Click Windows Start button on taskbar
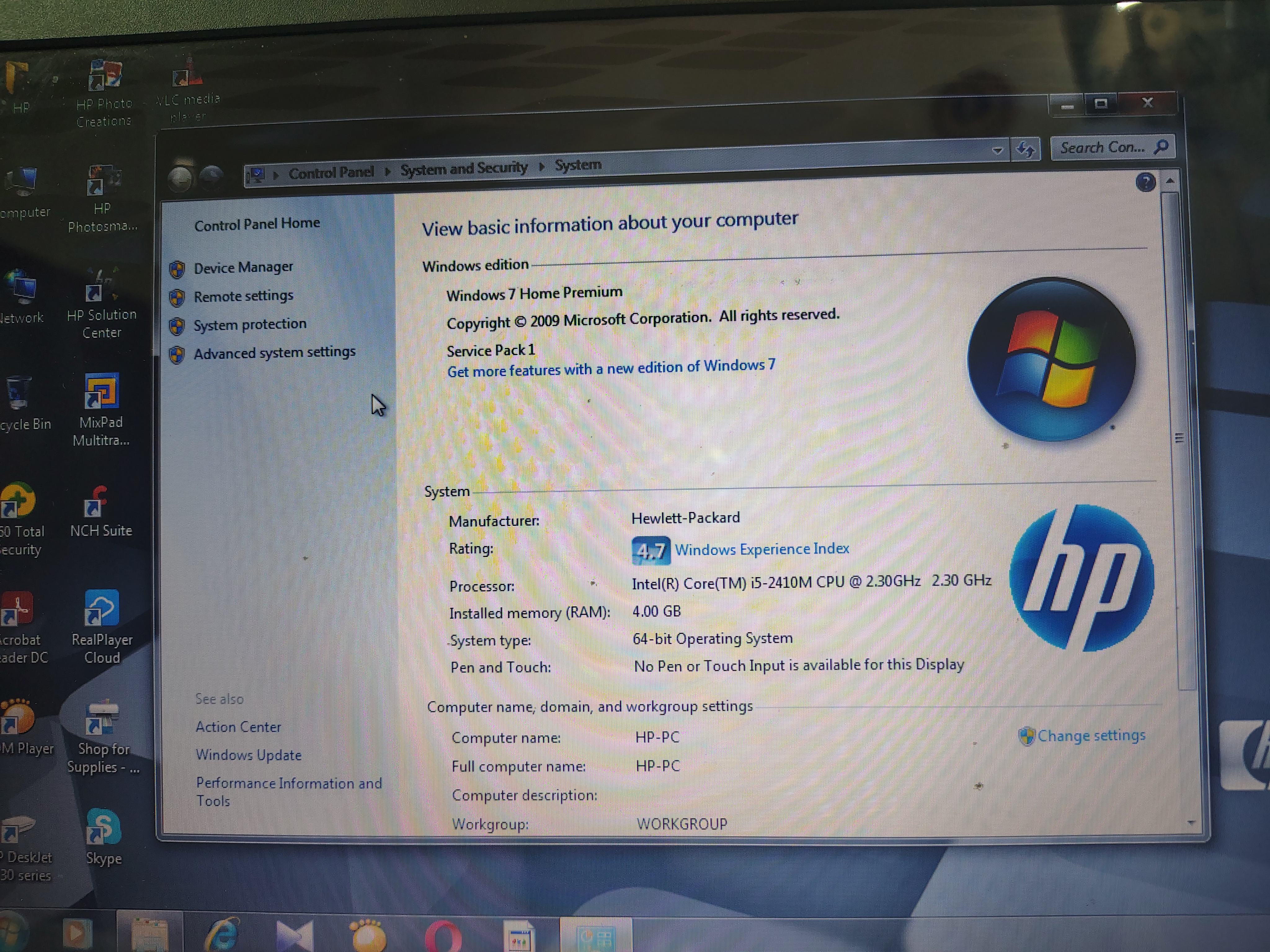 click(x=13, y=932)
